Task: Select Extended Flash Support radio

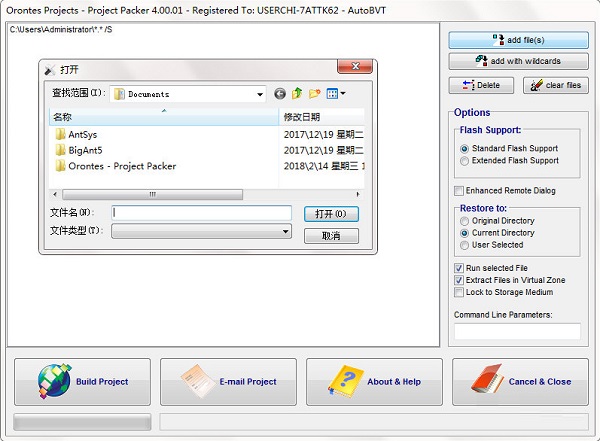Action: tap(465, 161)
